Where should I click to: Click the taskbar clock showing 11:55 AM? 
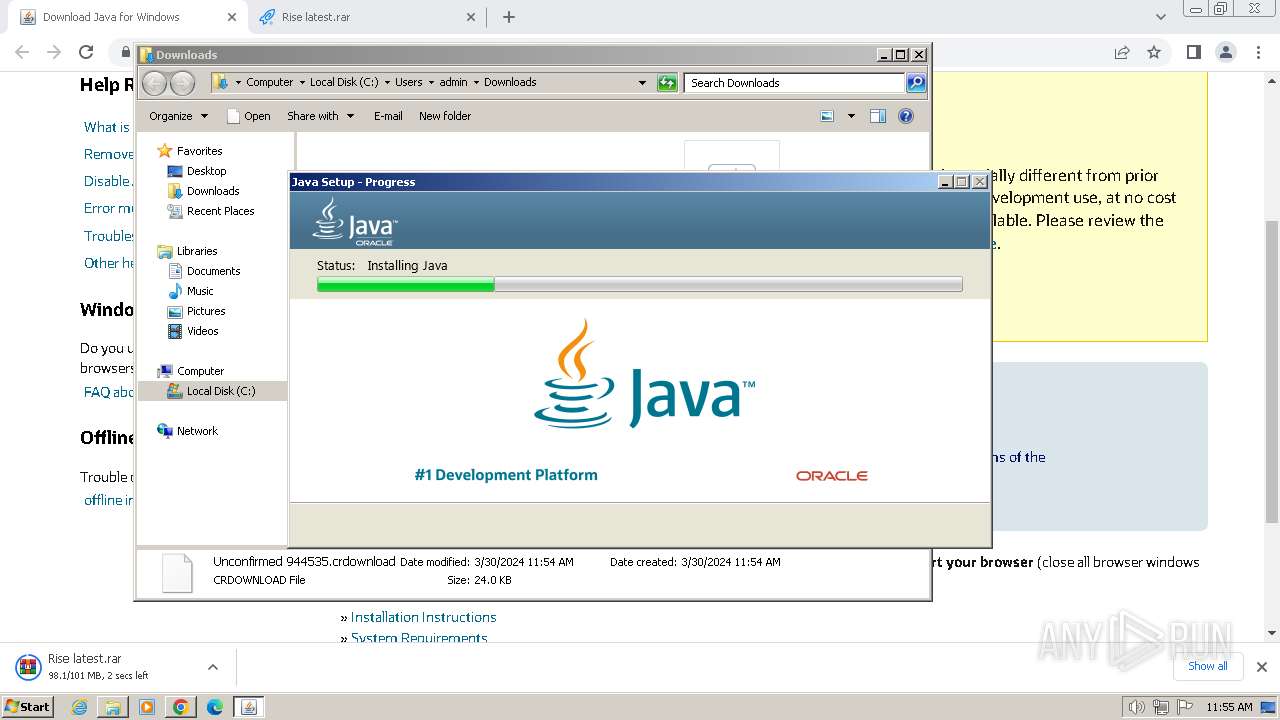point(1229,707)
